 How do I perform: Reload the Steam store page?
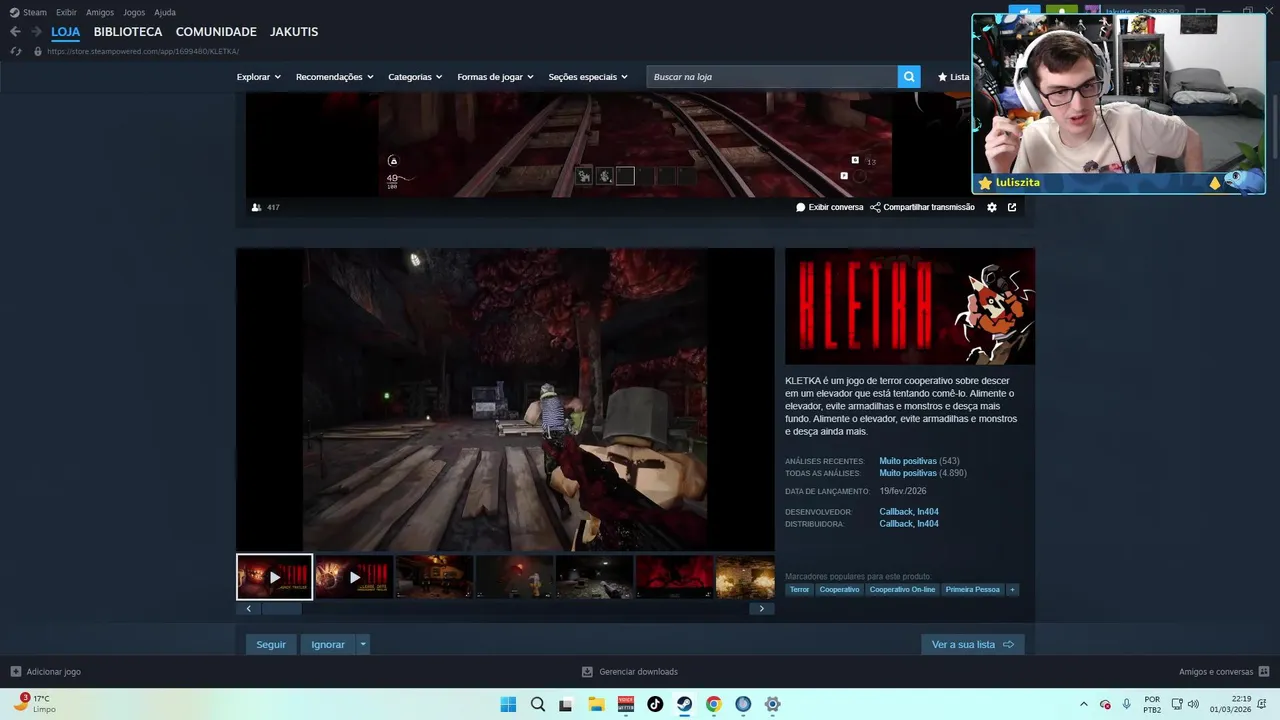16,51
